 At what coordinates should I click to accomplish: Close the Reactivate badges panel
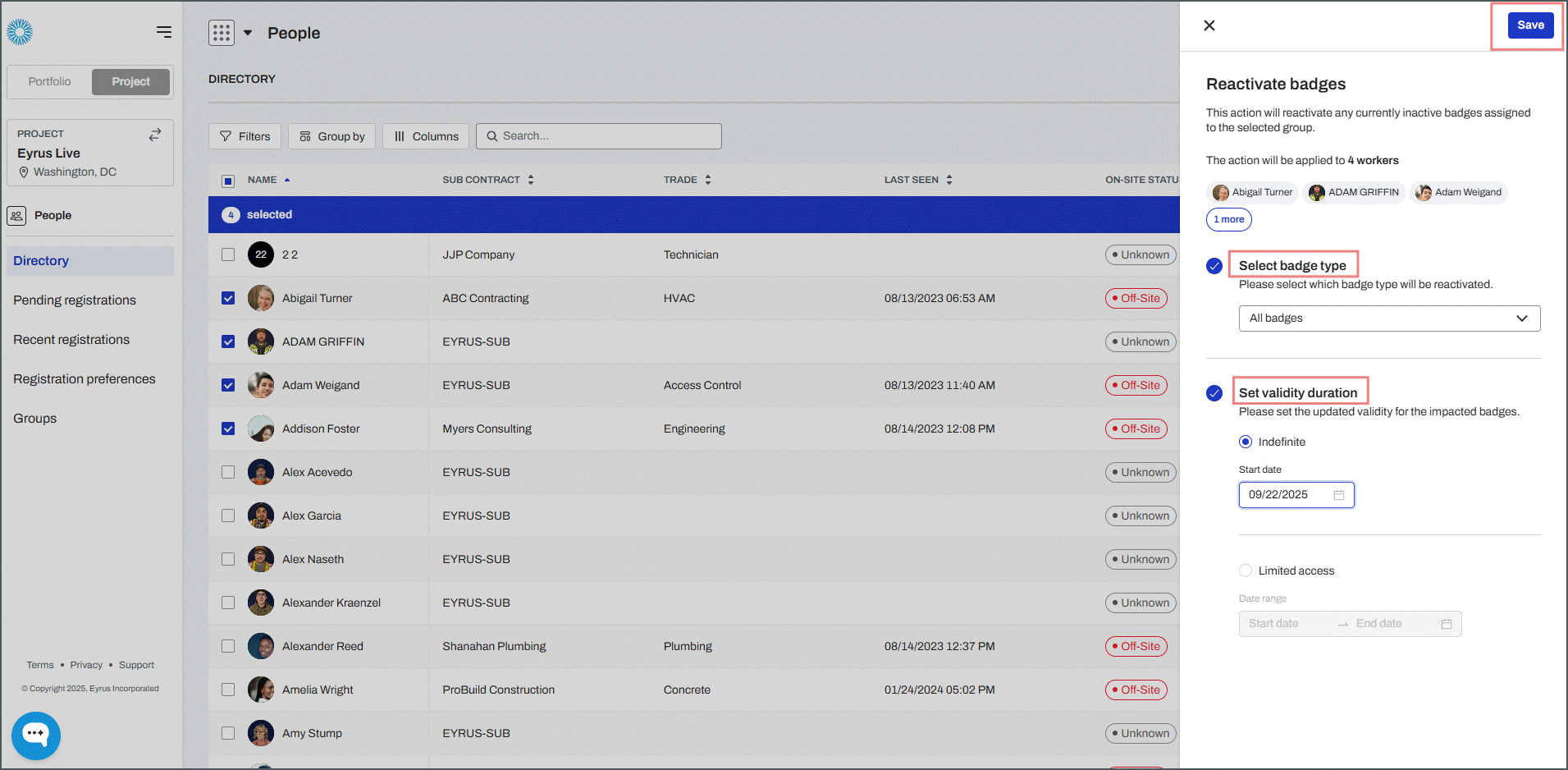click(x=1209, y=25)
